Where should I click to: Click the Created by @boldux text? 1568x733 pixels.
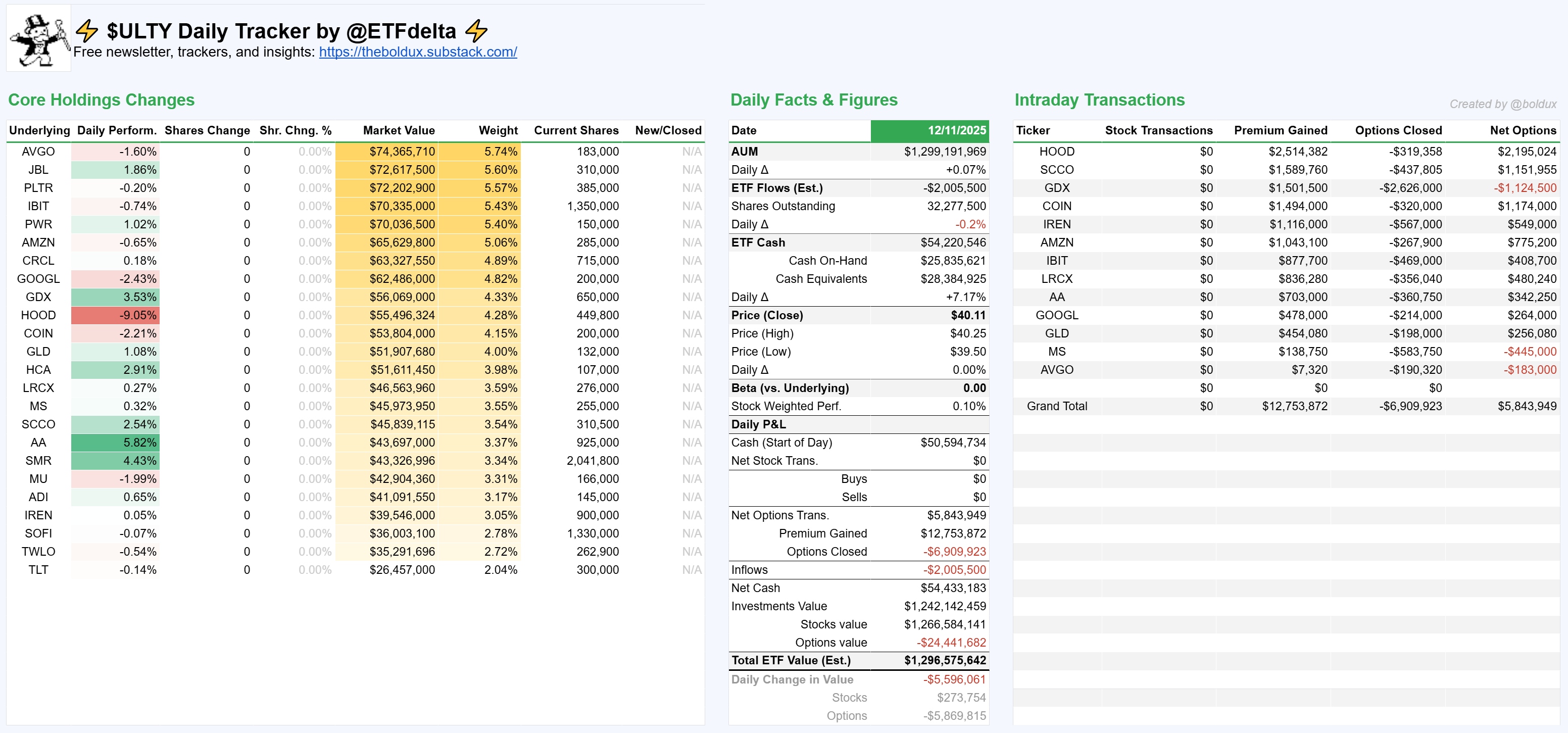pyautogui.click(x=1502, y=104)
